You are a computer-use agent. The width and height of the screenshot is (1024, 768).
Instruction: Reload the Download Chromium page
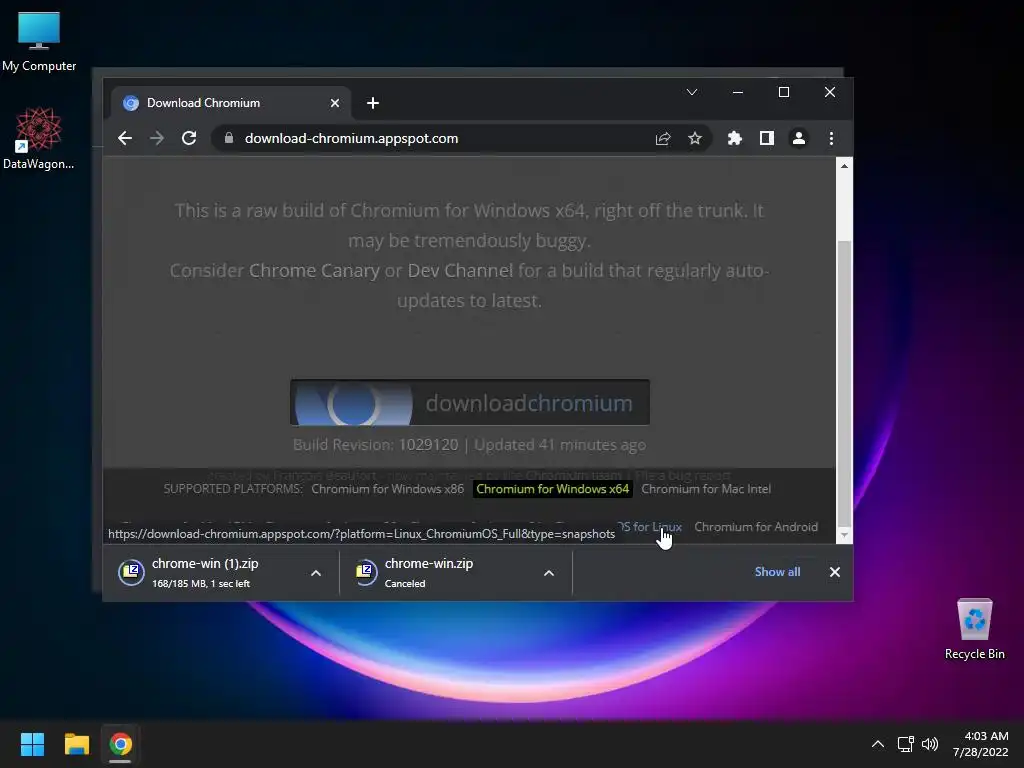[189, 138]
